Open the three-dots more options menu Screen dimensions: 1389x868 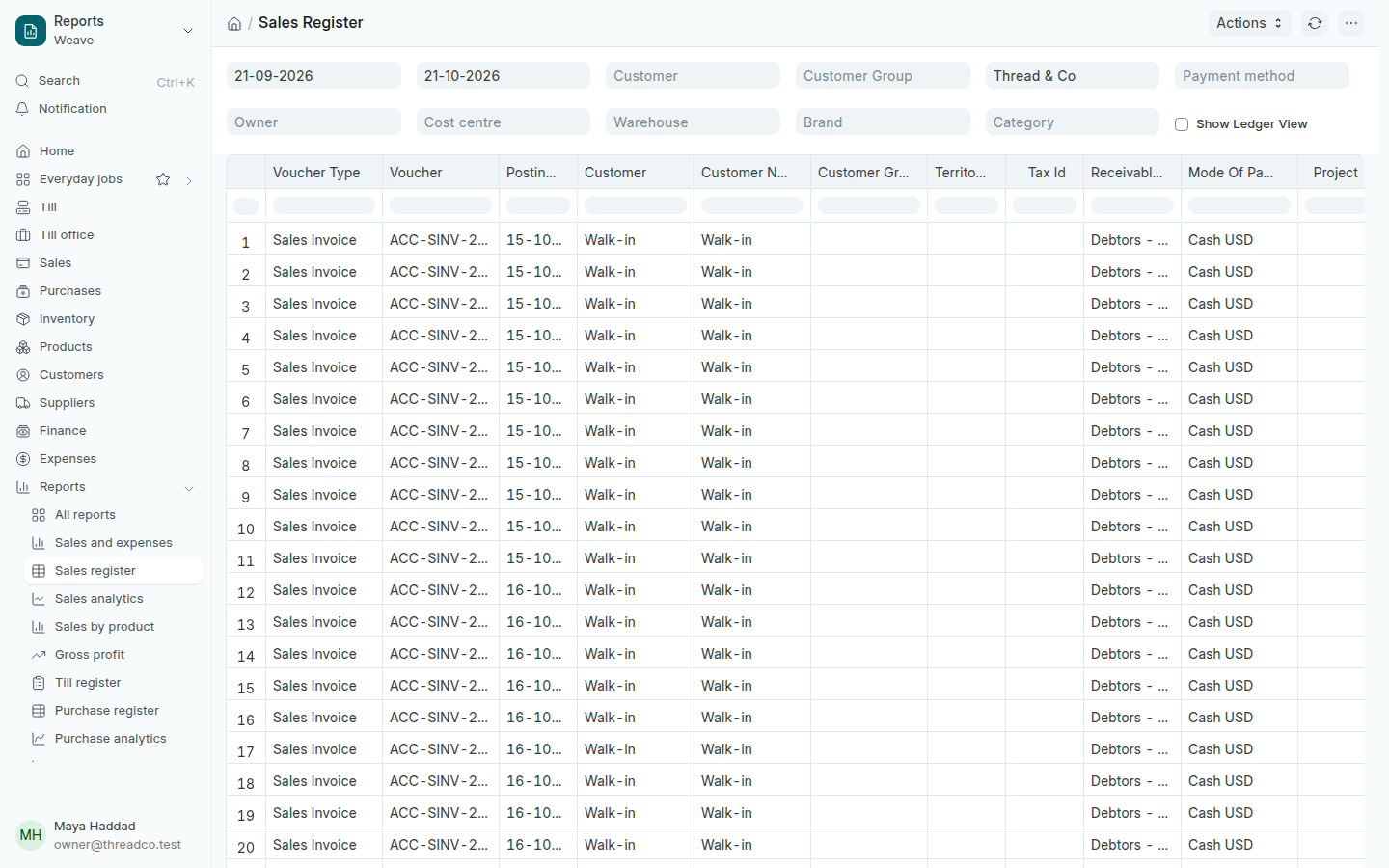click(1351, 23)
